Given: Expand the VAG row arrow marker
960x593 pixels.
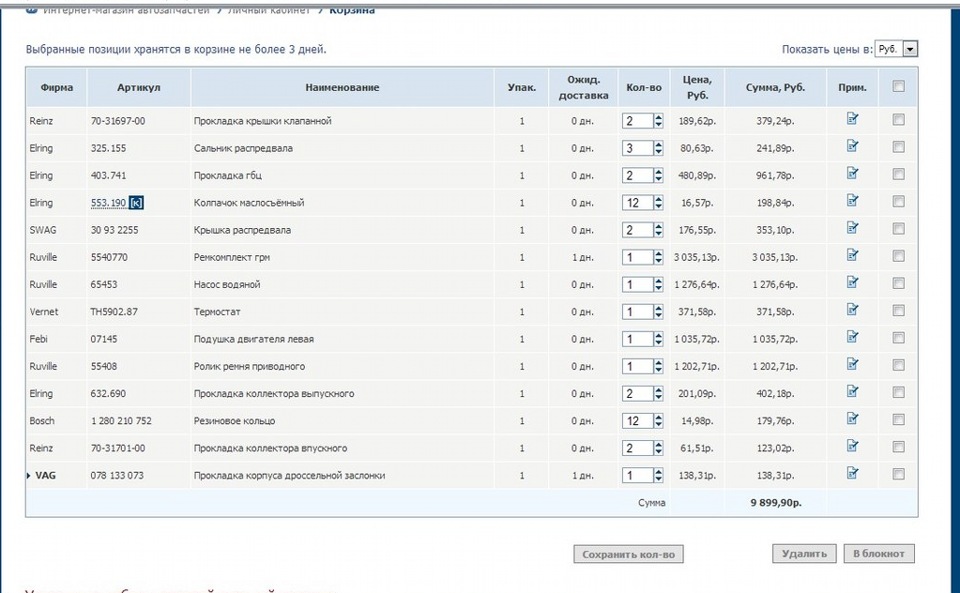Looking at the screenshot, I should tap(29, 475).
